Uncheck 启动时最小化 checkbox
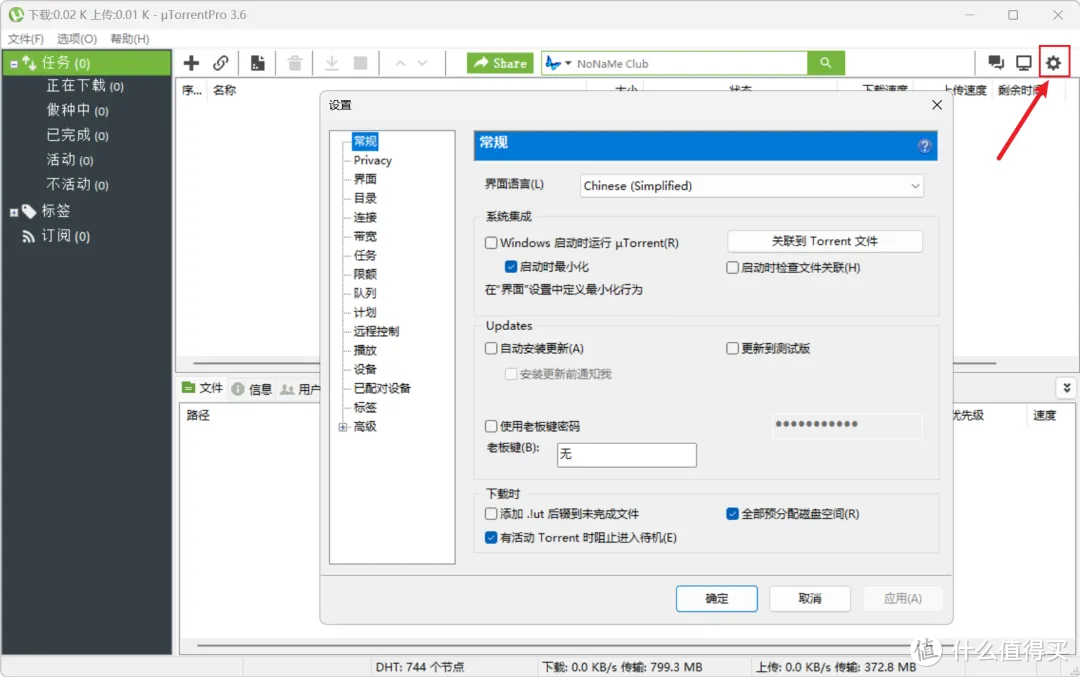Image resolution: width=1080 pixels, height=677 pixels. pyautogui.click(x=511, y=267)
